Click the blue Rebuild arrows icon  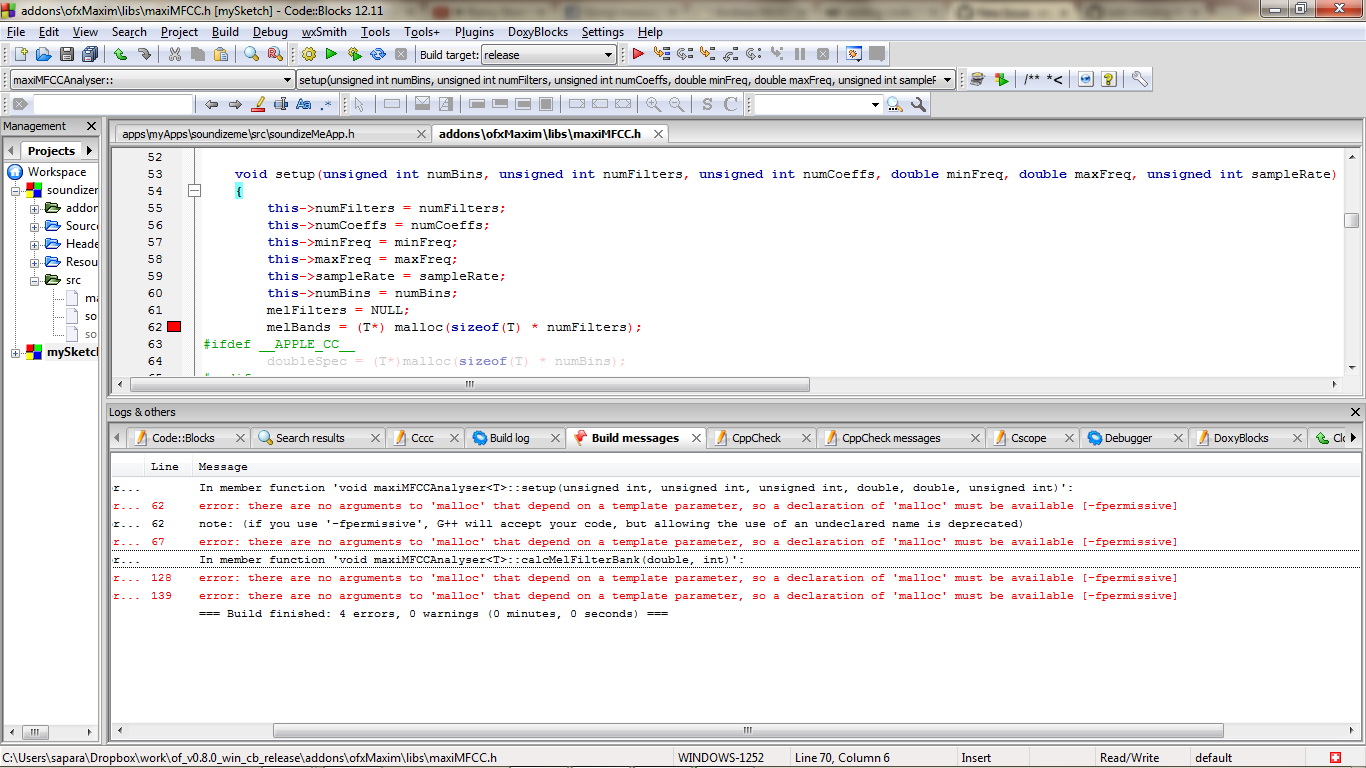pos(378,54)
